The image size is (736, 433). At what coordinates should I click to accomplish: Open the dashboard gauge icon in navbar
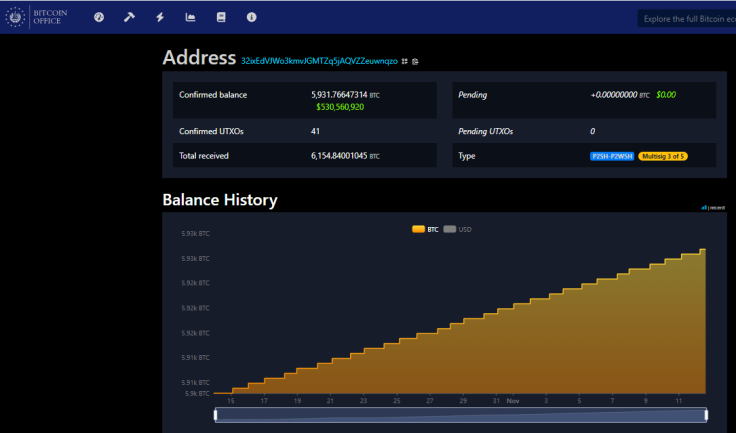coord(99,17)
